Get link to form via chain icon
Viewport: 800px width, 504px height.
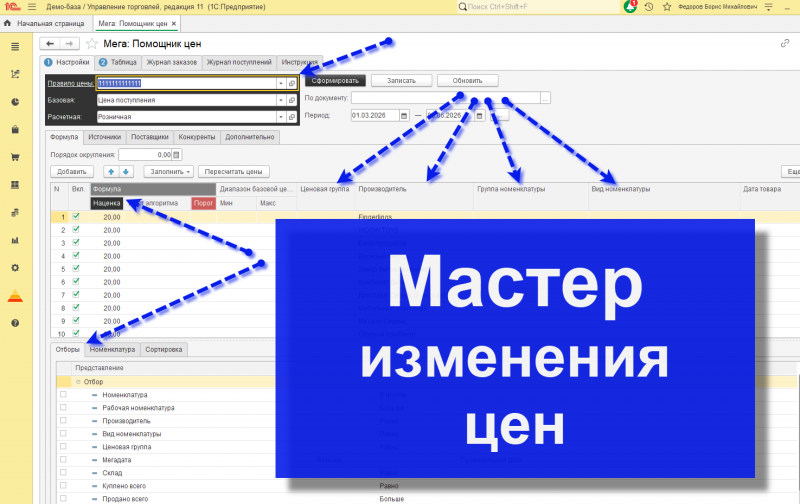point(785,43)
